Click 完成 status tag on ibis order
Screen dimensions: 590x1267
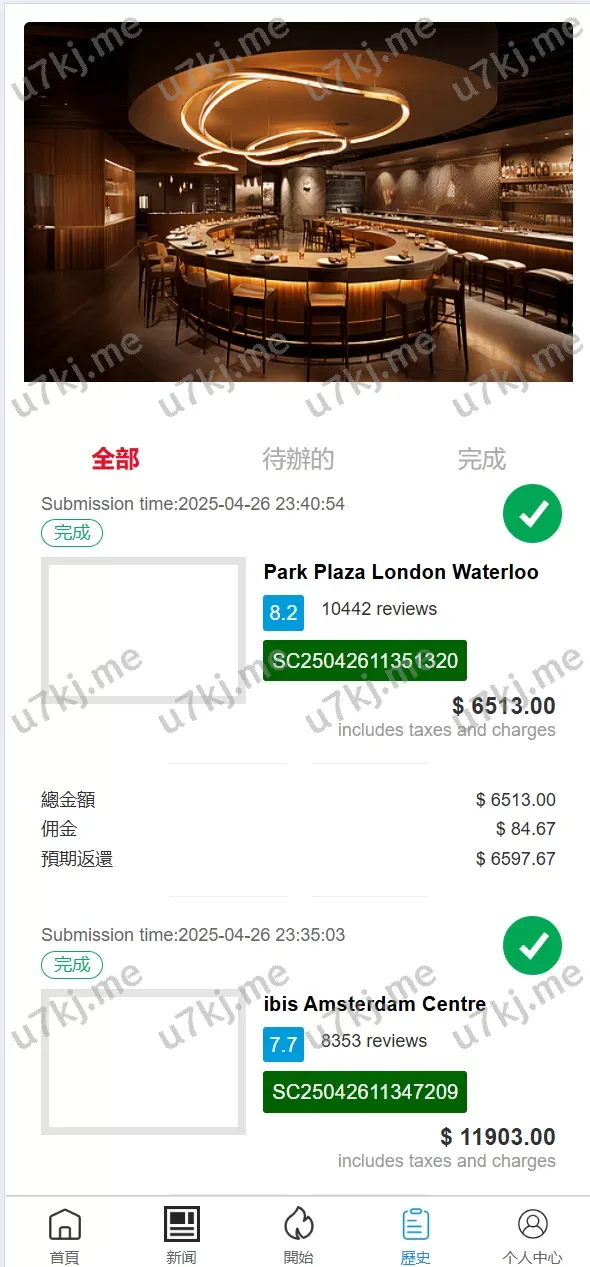pyautogui.click(x=72, y=965)
